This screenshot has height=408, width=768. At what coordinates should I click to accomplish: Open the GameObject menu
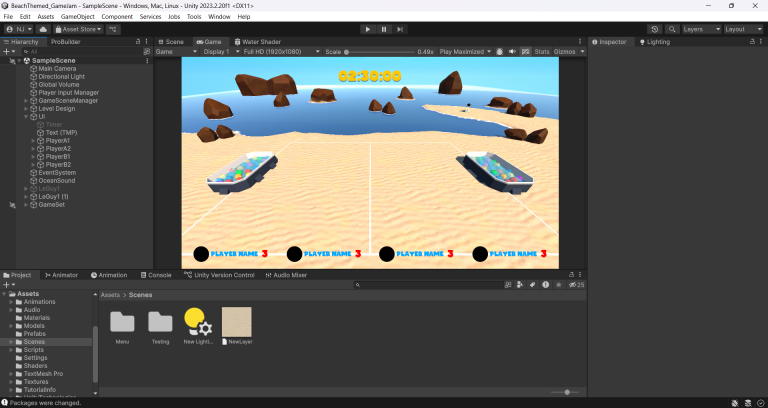77,17
